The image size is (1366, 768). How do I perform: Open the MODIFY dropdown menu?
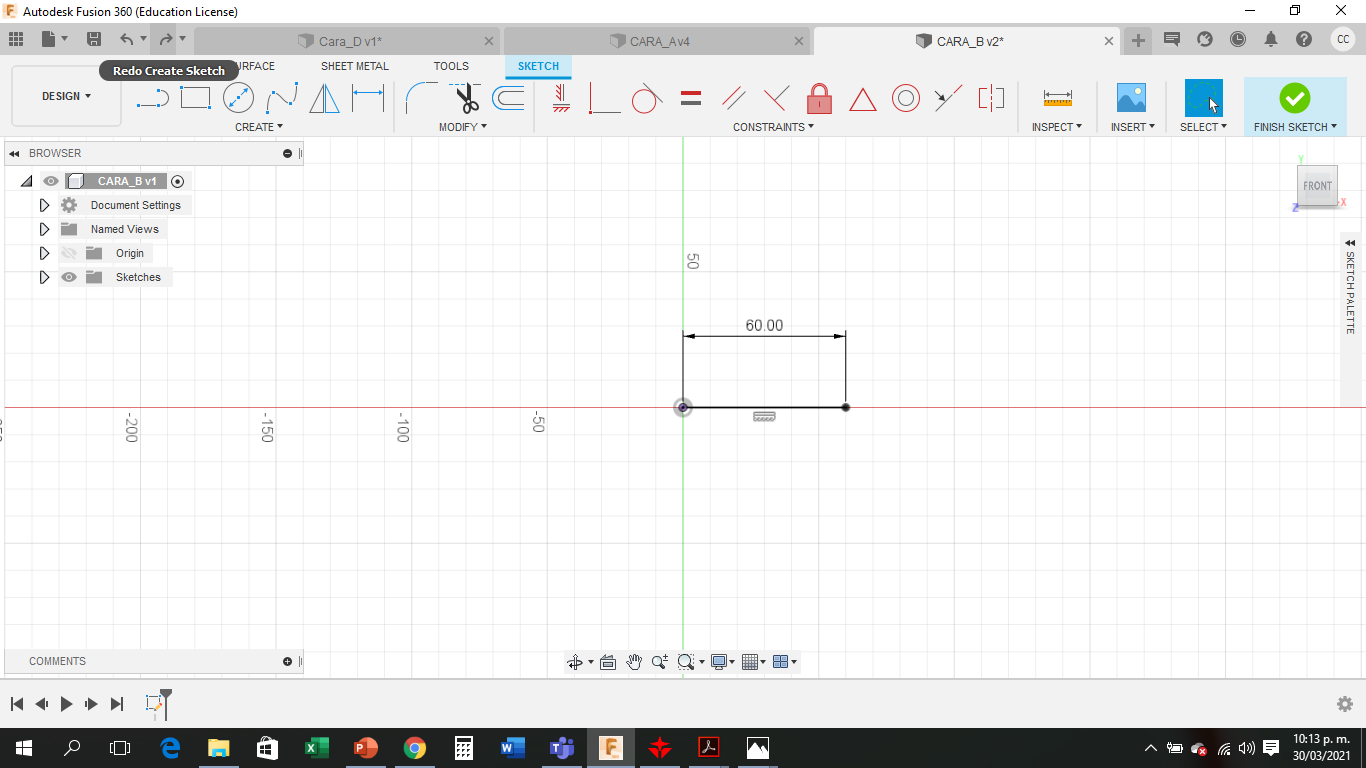pyautogui.click(x=463, y=127)
